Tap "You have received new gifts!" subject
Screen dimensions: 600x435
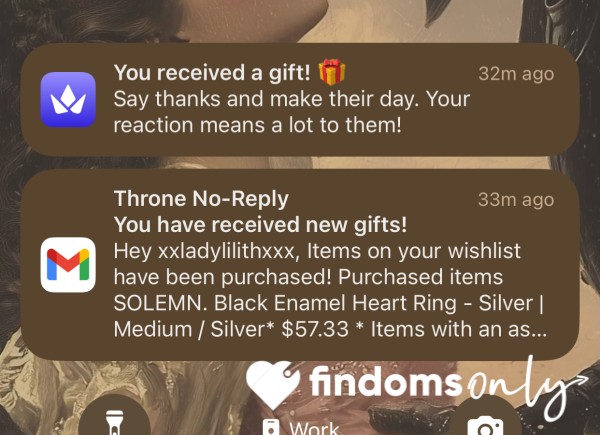[261, 225]
